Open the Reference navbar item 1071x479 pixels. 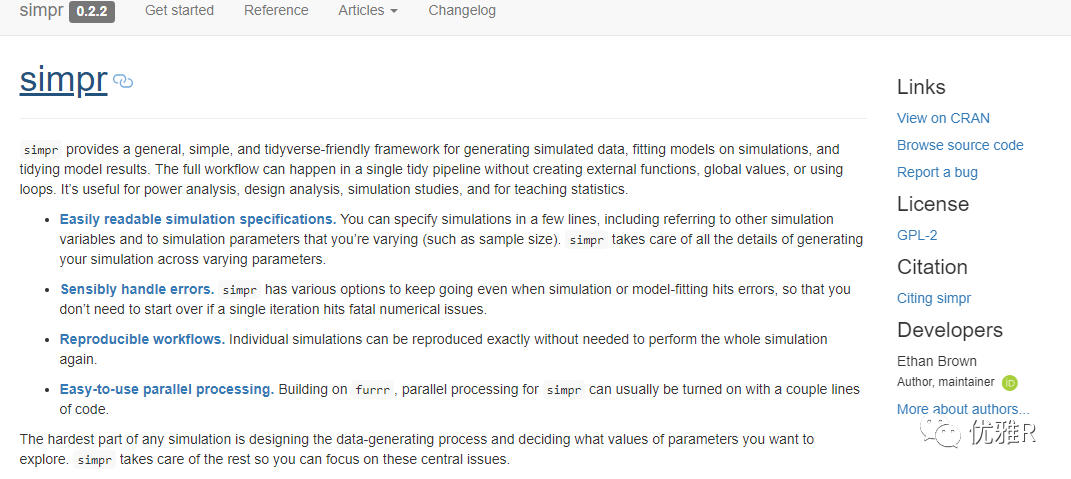[276, 11]
